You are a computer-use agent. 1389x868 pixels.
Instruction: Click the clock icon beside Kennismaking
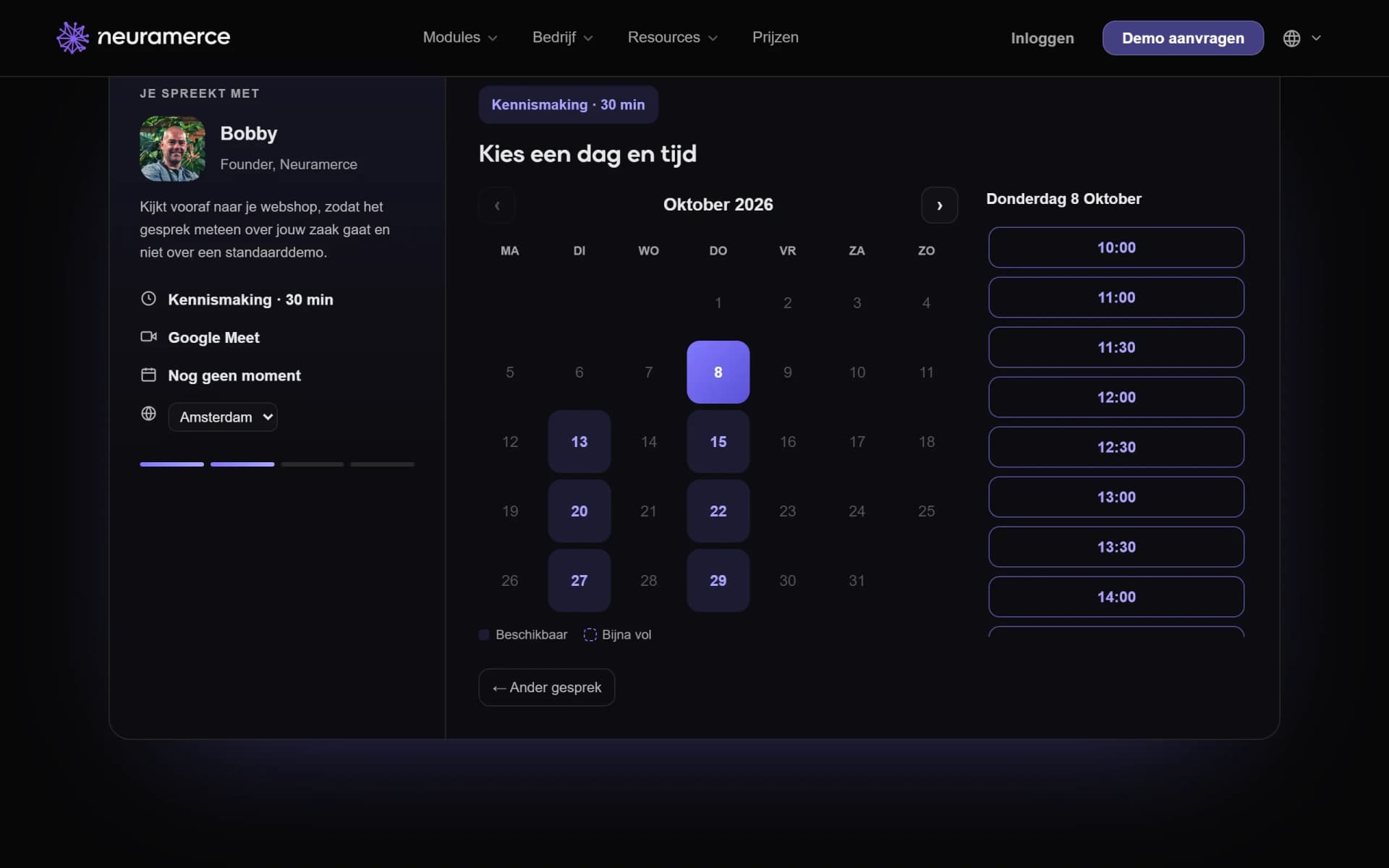pos(148,299)
